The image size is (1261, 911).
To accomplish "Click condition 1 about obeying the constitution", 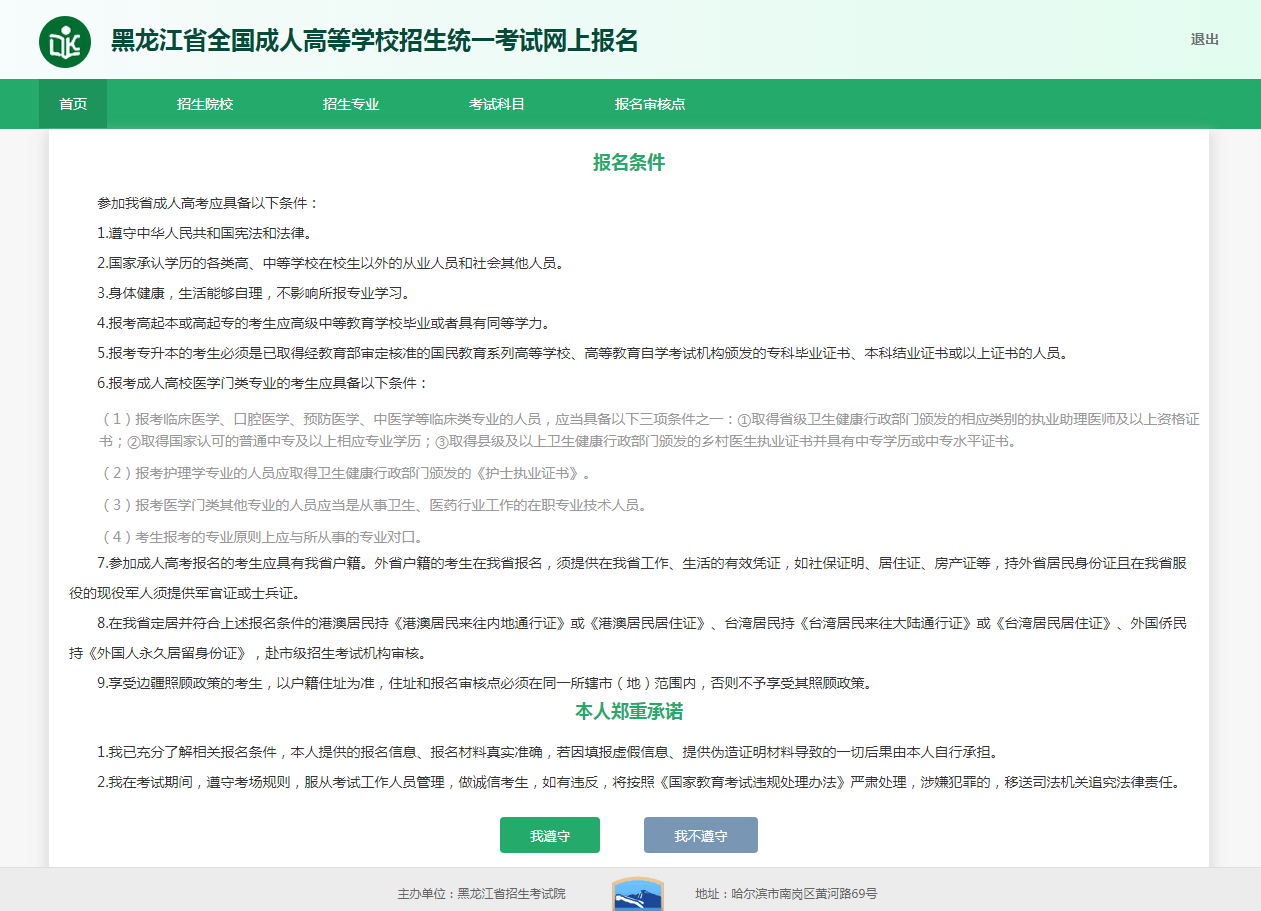I will tap(205, 233).
